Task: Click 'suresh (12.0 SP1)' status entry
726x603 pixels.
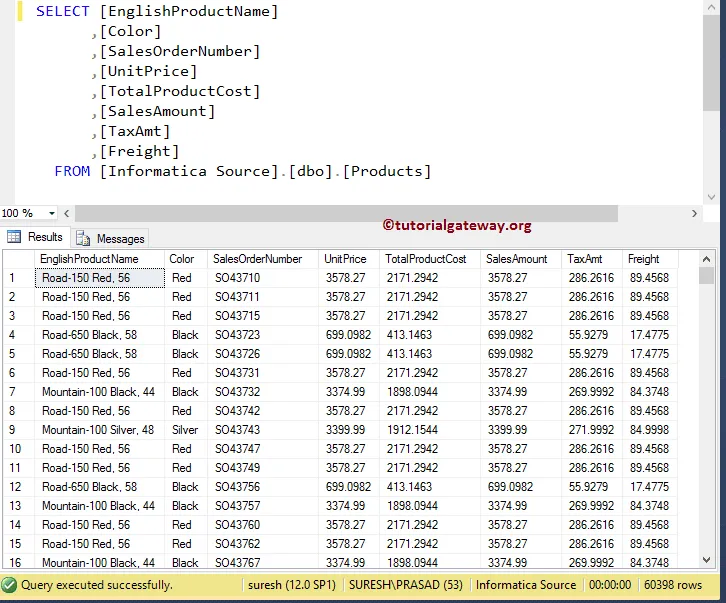Action: (x=292, y=585)
